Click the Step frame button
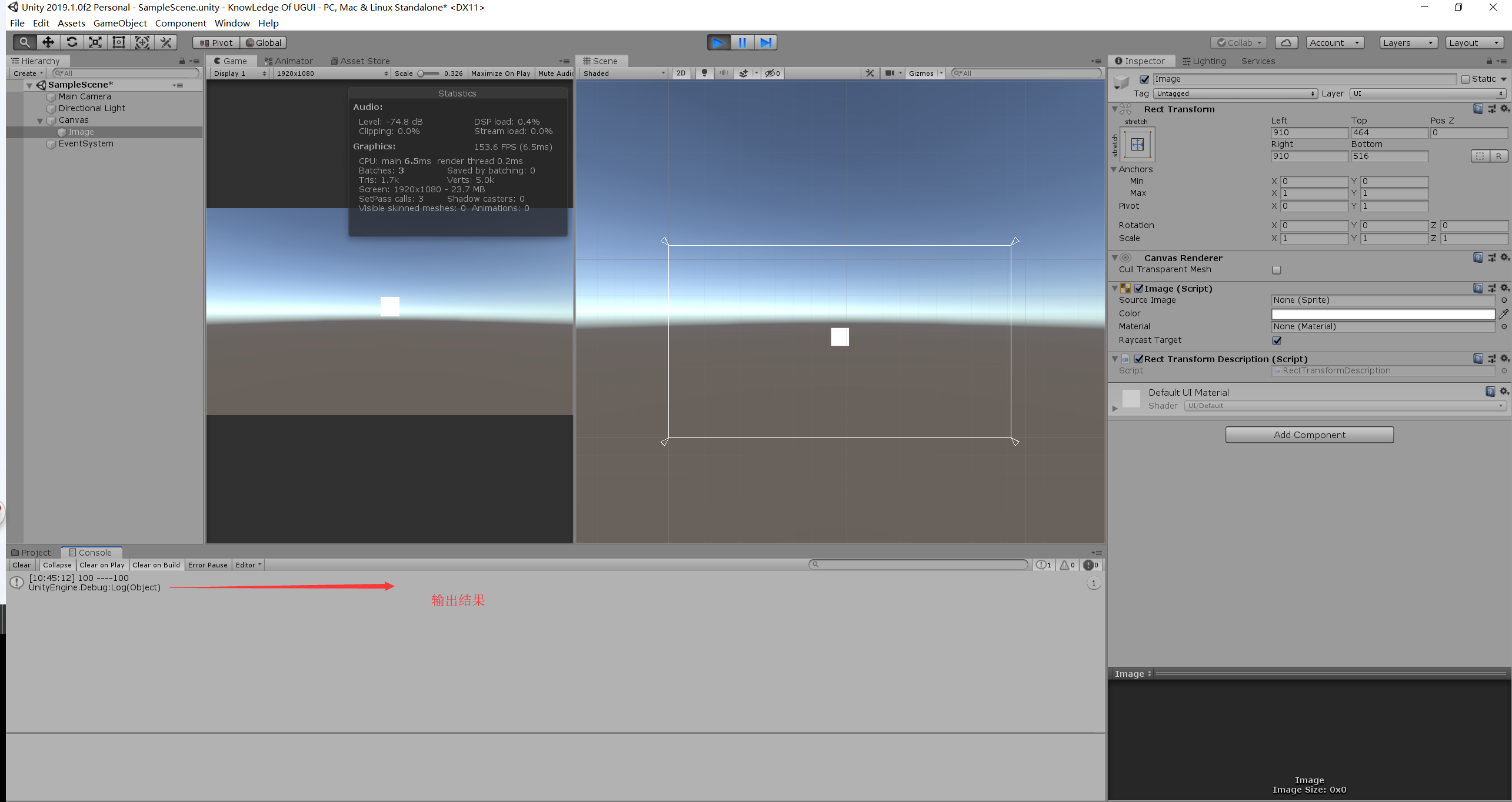 coord(765,42)
